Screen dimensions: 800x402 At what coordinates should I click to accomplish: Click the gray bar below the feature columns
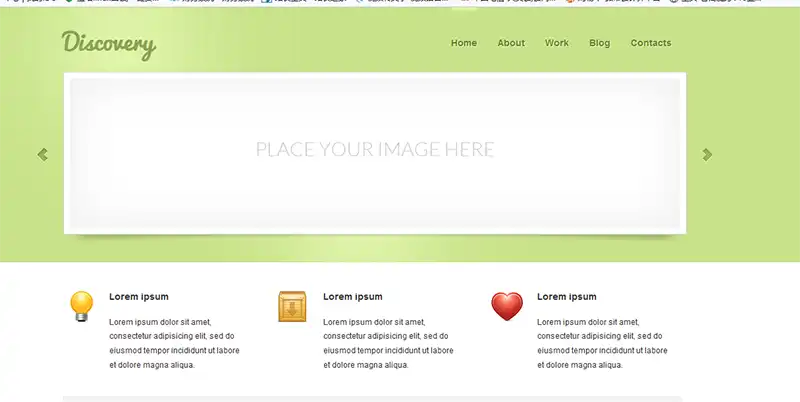click(x=372, y=398)
